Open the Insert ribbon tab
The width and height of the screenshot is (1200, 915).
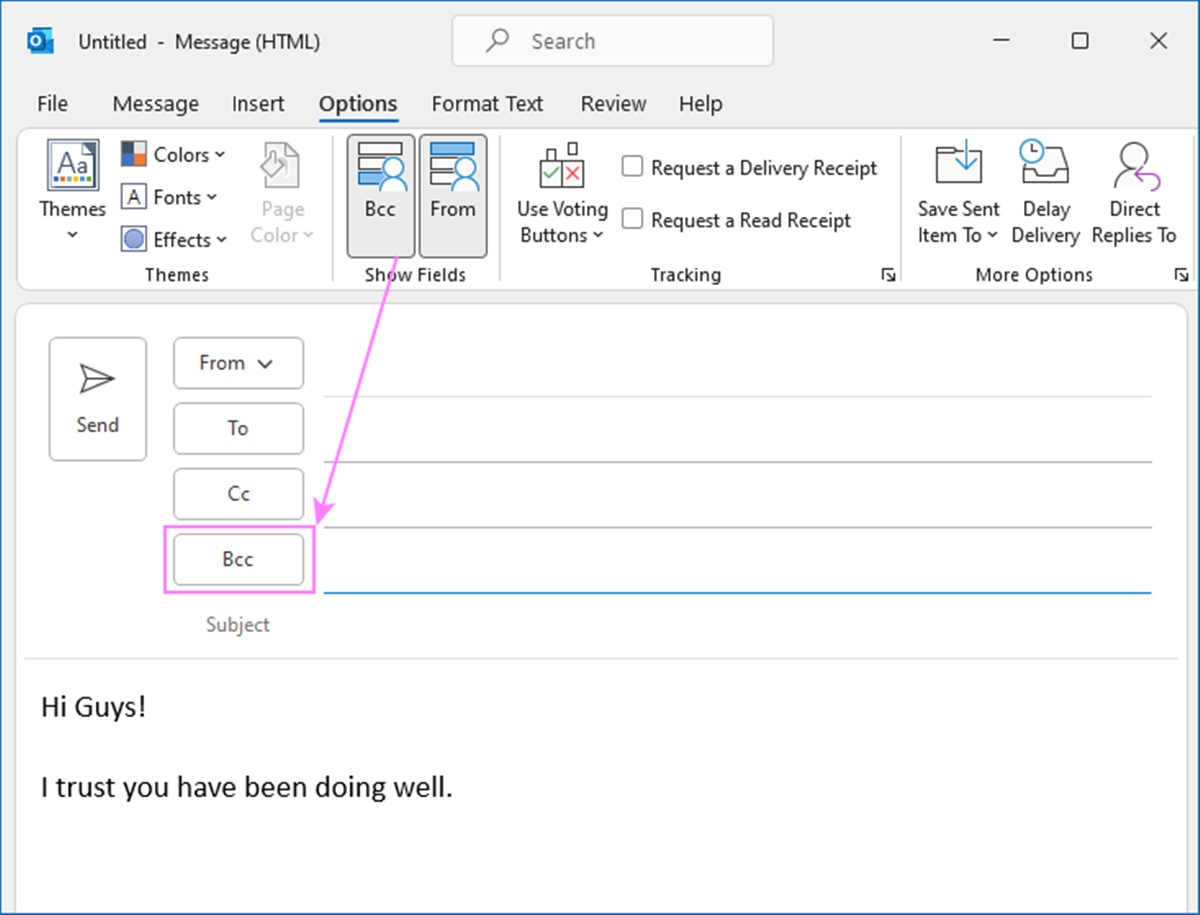pos(258,104)
